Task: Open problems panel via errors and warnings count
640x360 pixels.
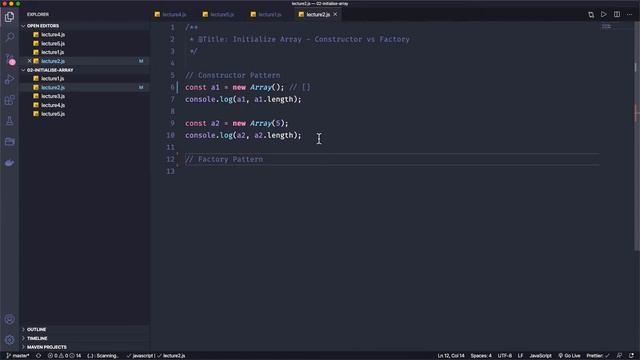Action: click(x=64, y=356)
